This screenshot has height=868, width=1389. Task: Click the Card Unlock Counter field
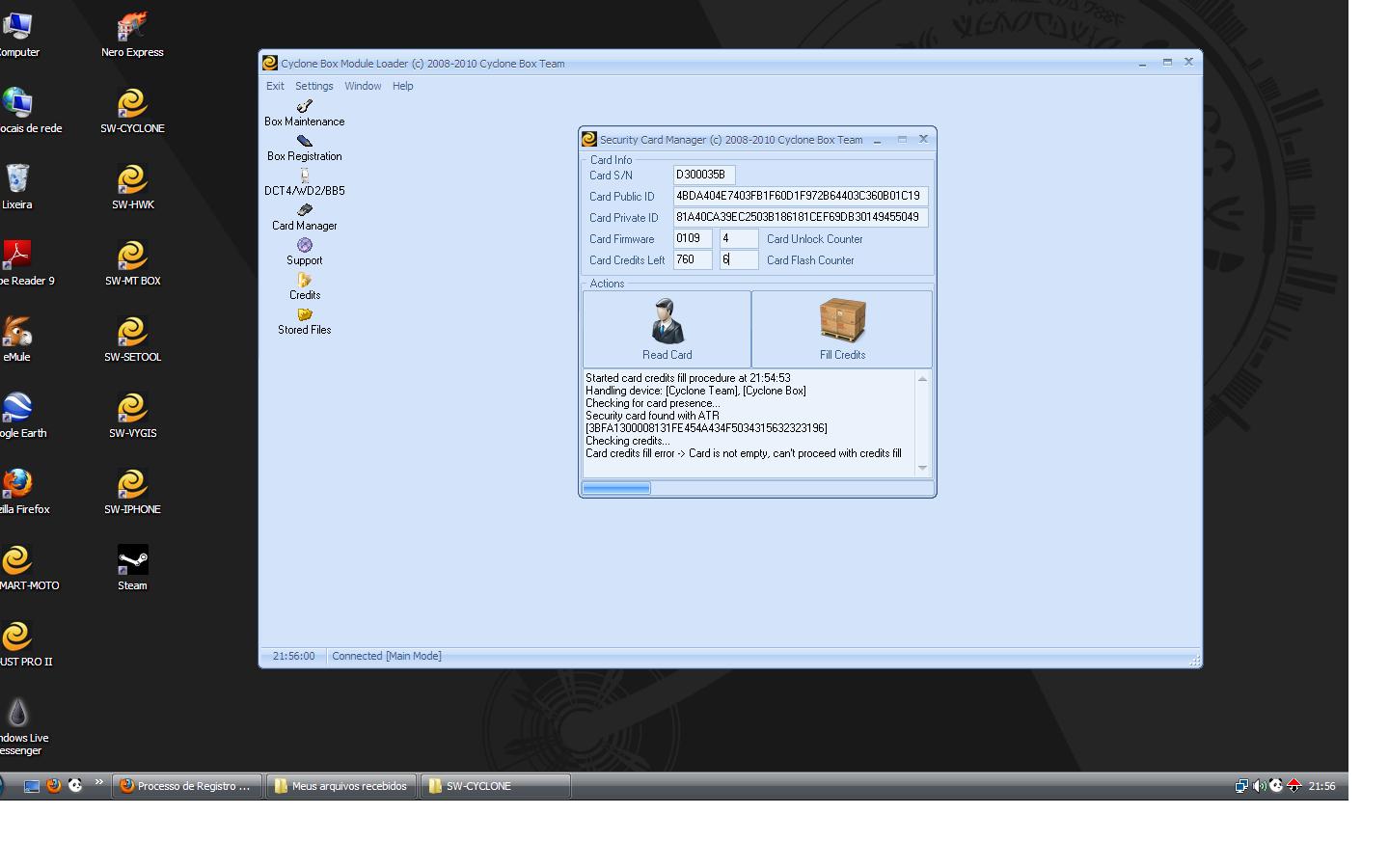739,238
